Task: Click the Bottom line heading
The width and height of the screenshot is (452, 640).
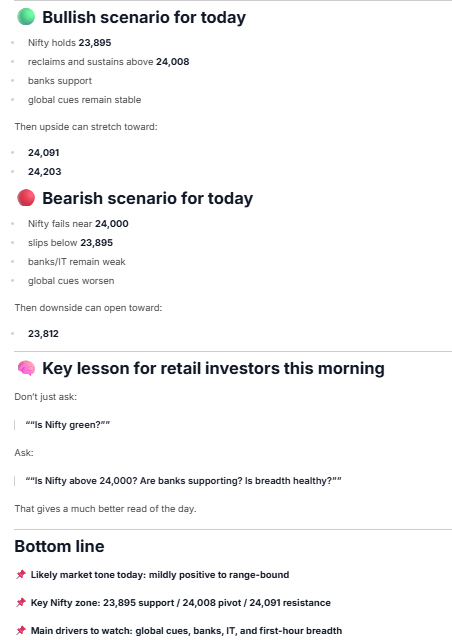Action: coord(60,546)
